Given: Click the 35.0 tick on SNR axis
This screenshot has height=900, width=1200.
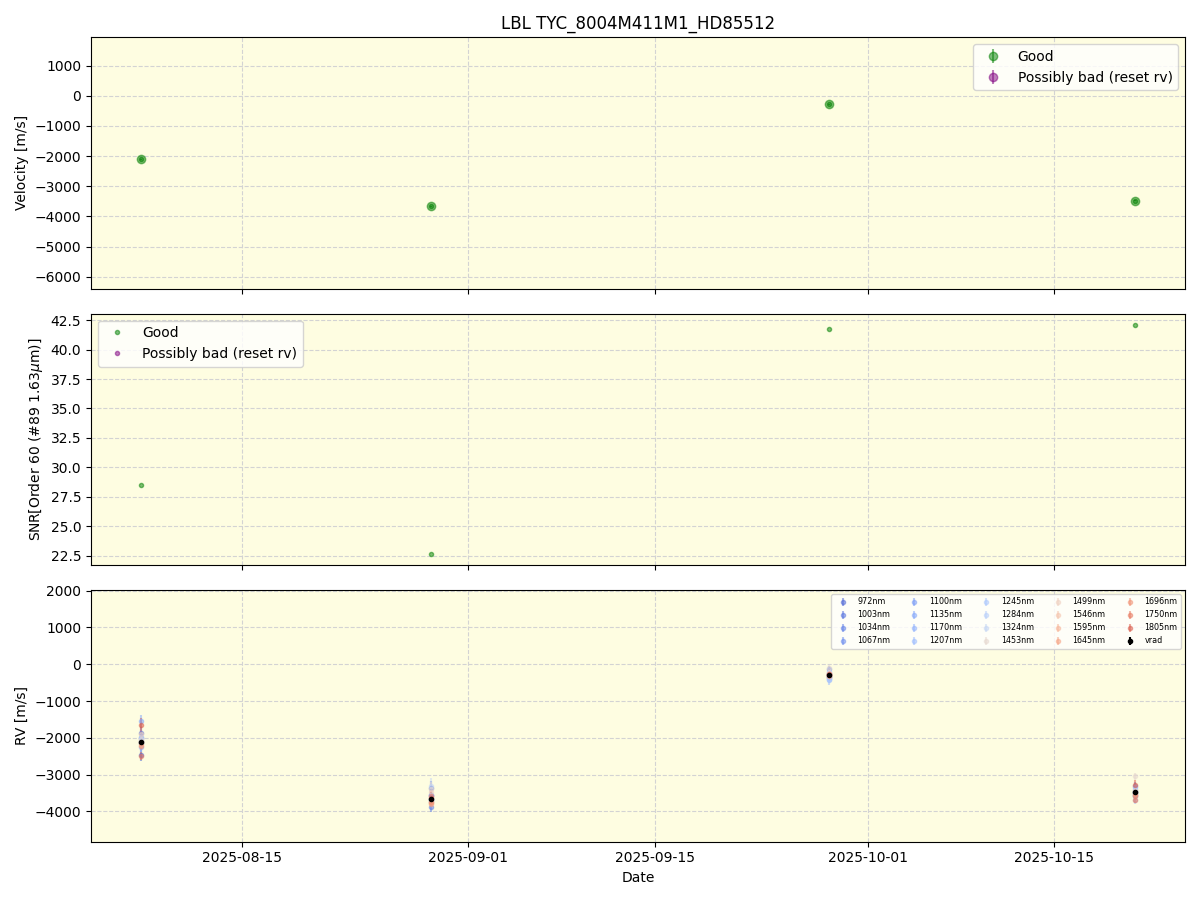Looking at the screenshot, I should click(66, 409).
